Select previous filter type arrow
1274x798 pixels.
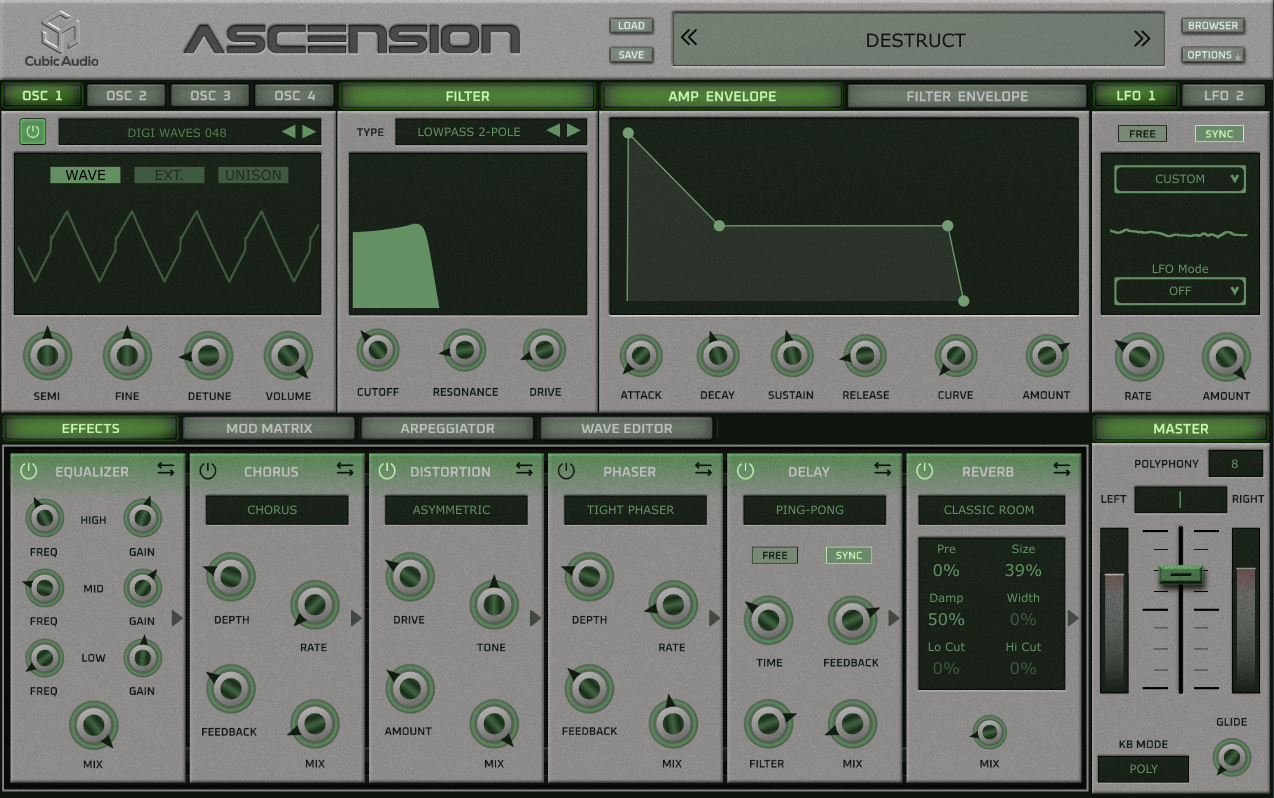553,131
